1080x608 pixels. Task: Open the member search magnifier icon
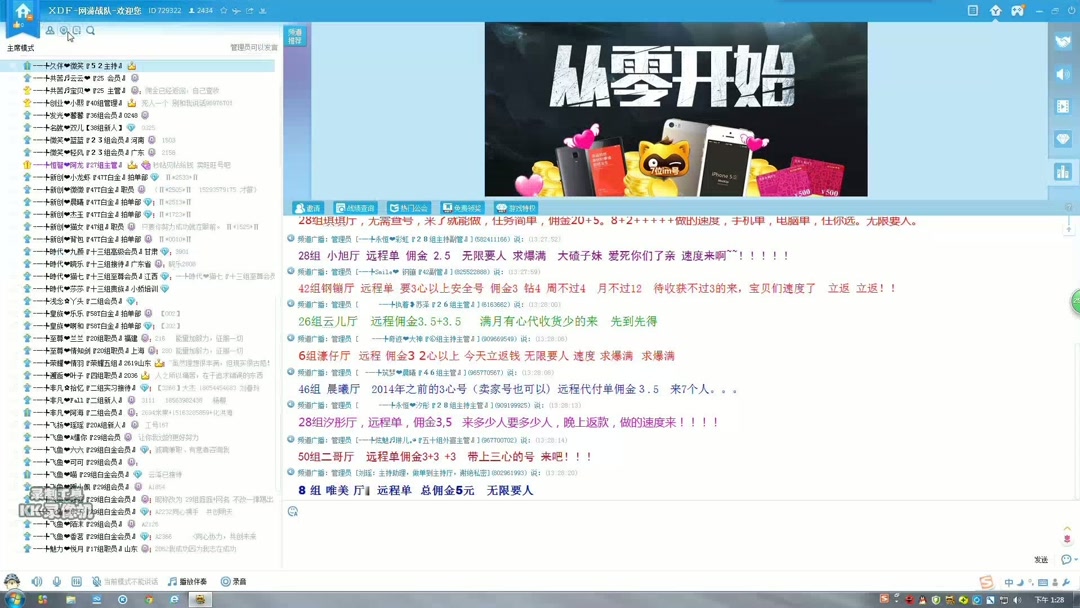pyautogui.click(x=89, y=30)
